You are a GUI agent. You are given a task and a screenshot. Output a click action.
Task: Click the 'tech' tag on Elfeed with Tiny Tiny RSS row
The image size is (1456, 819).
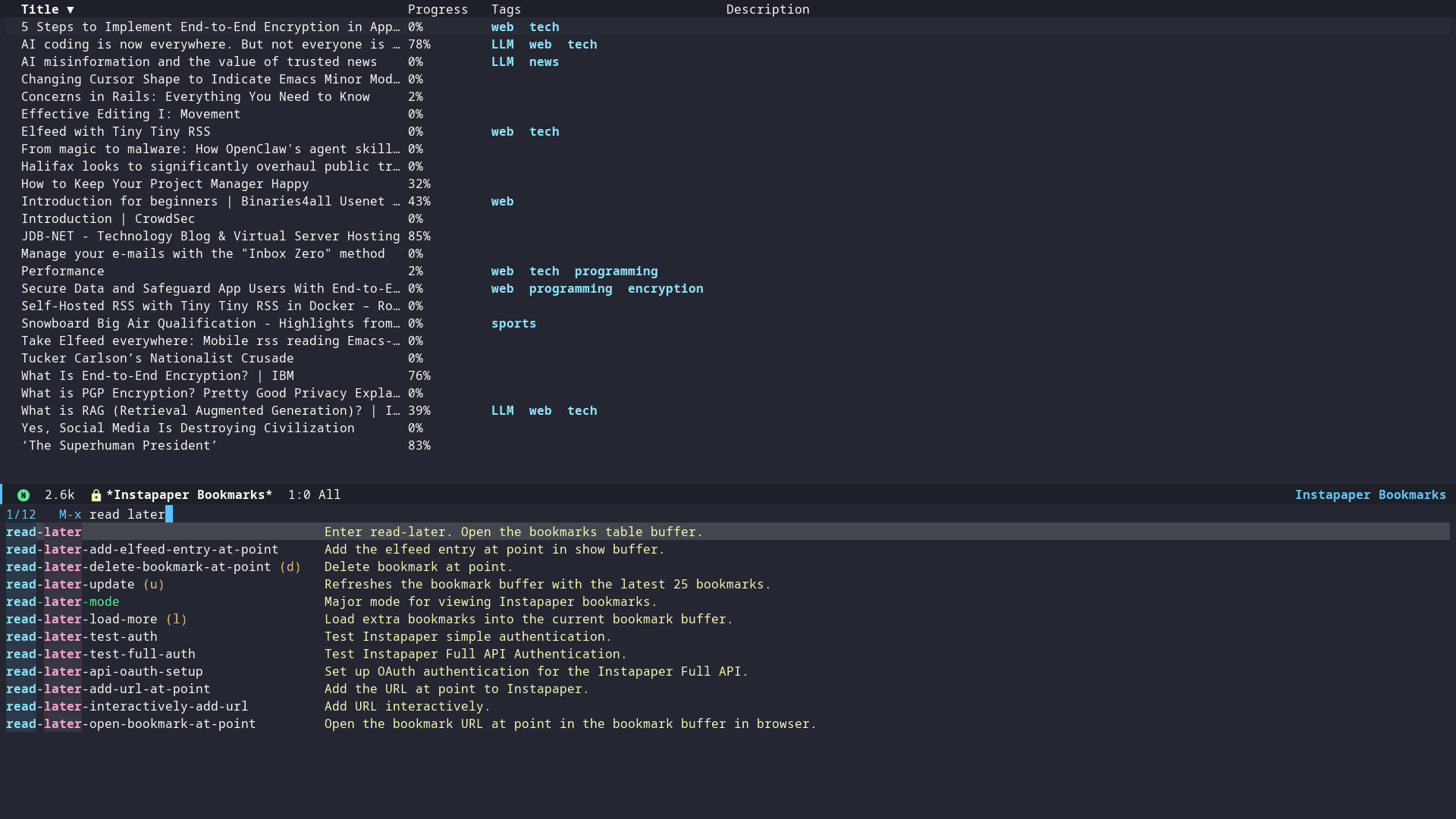[x=544, y=132]
